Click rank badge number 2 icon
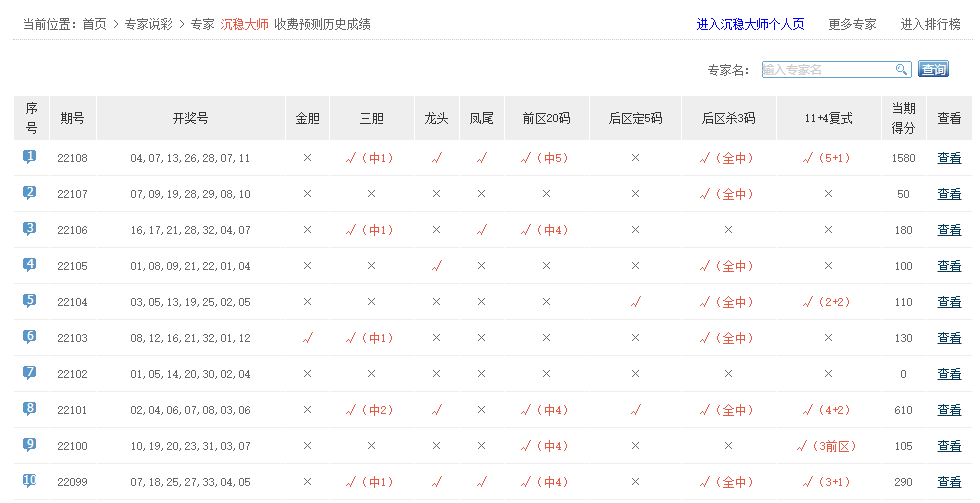980x503 pixels. 30,193
